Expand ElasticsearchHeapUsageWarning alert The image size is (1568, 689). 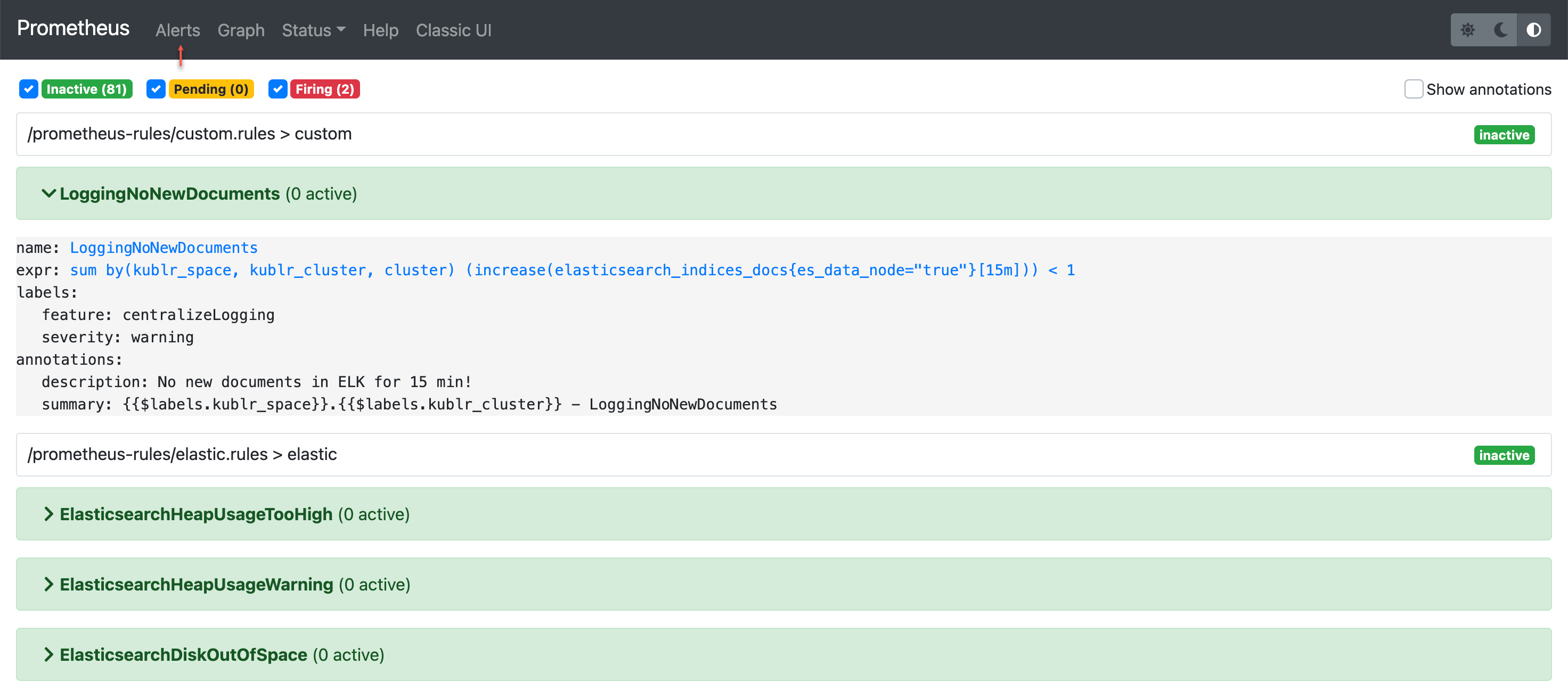(783, 584)
